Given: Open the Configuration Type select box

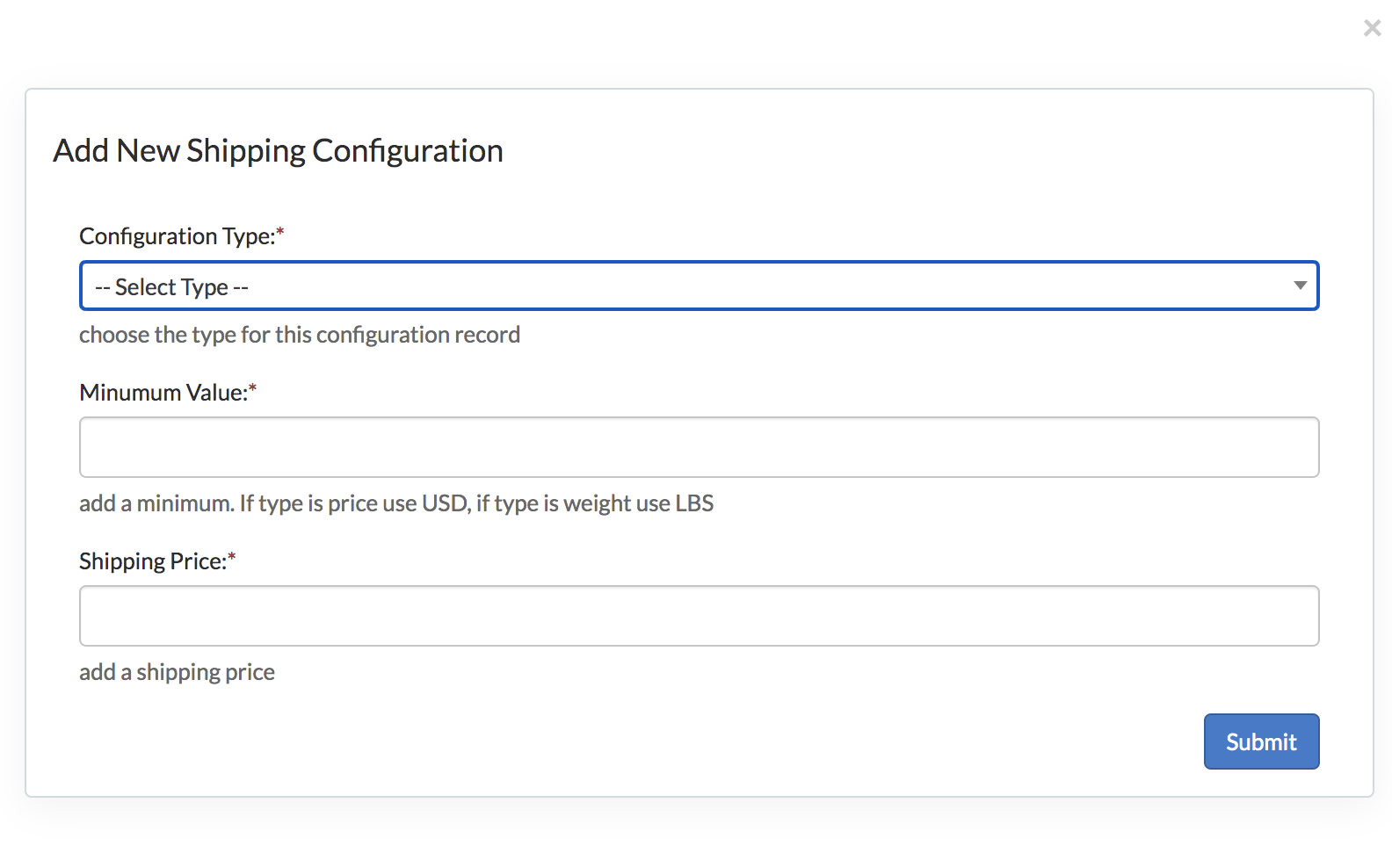Looking at the screenshot, I should pos(699,286).
